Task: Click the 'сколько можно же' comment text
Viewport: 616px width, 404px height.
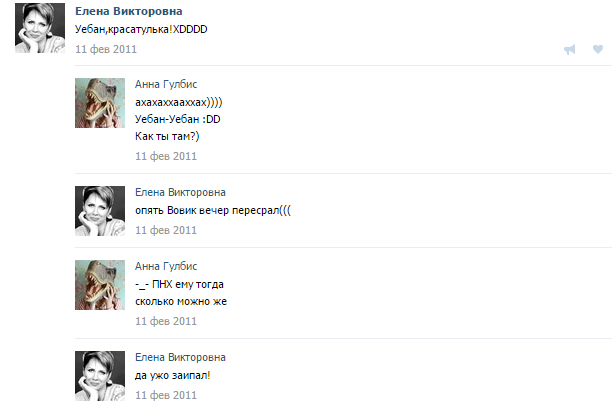Action: coord(181,301)
